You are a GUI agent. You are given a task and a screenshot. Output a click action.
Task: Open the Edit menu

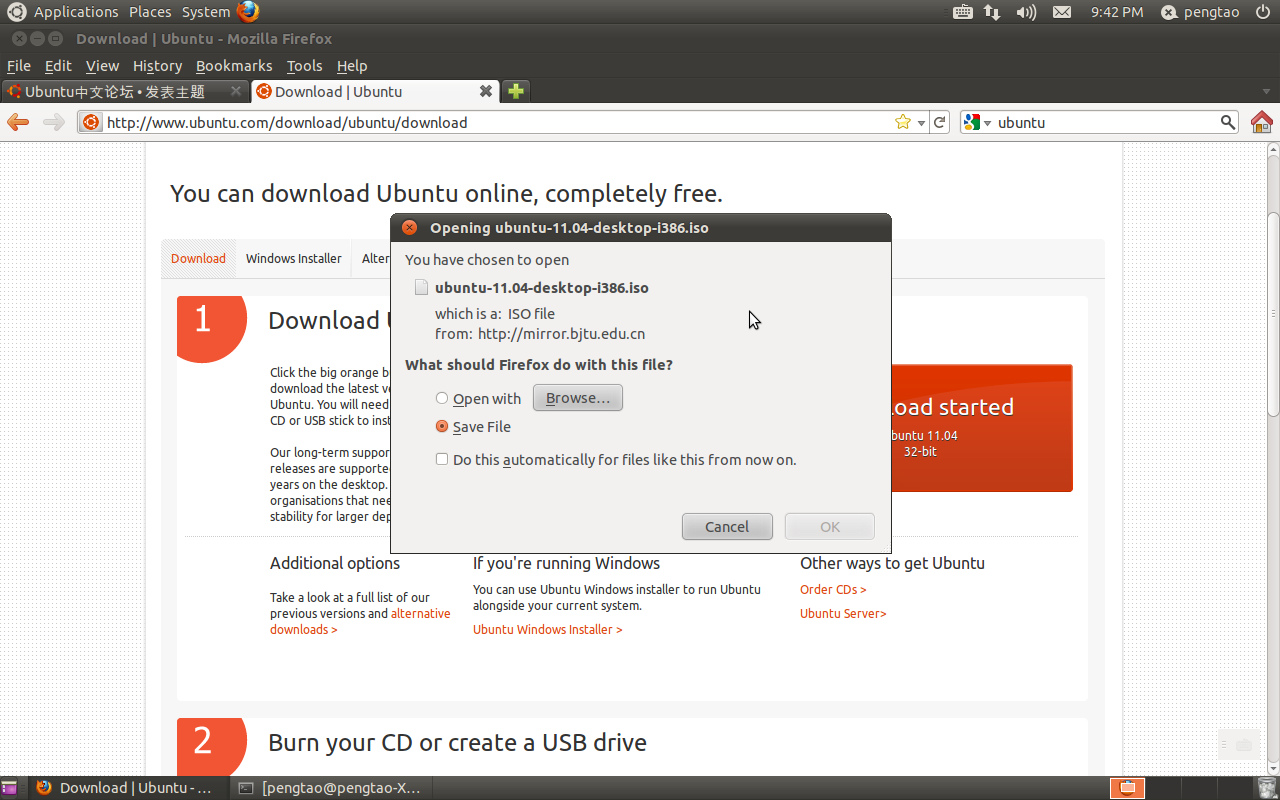58,66
